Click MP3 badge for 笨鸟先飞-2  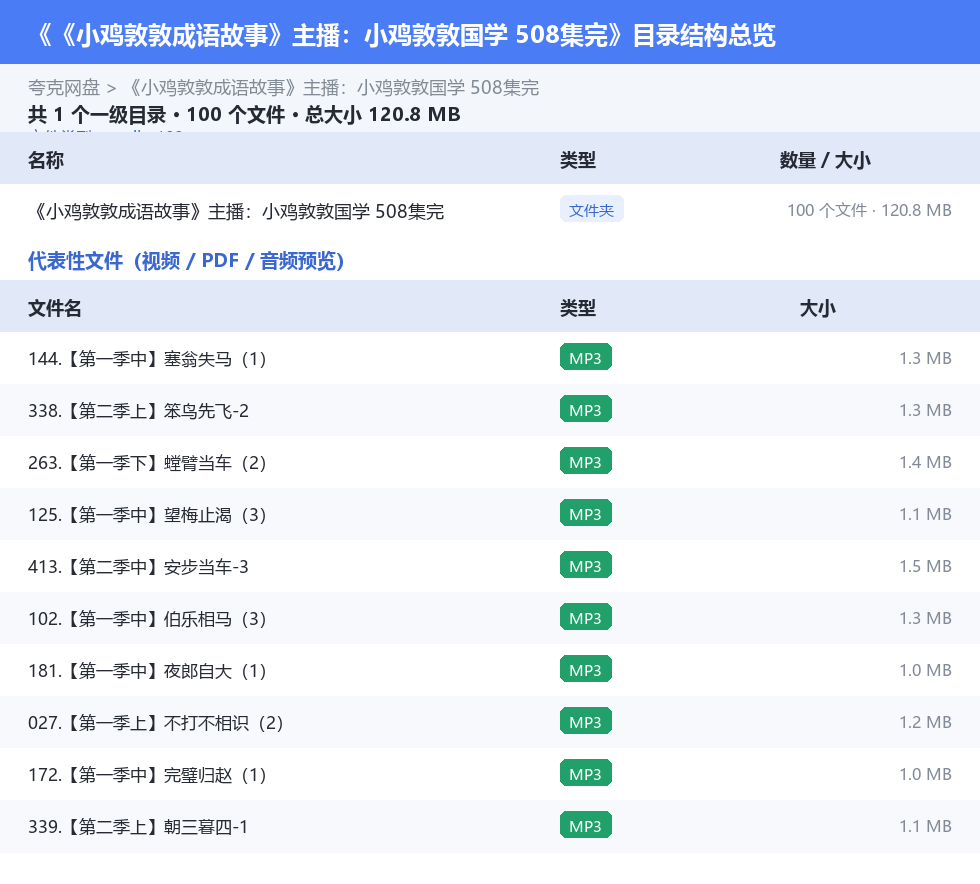point(586,409)
